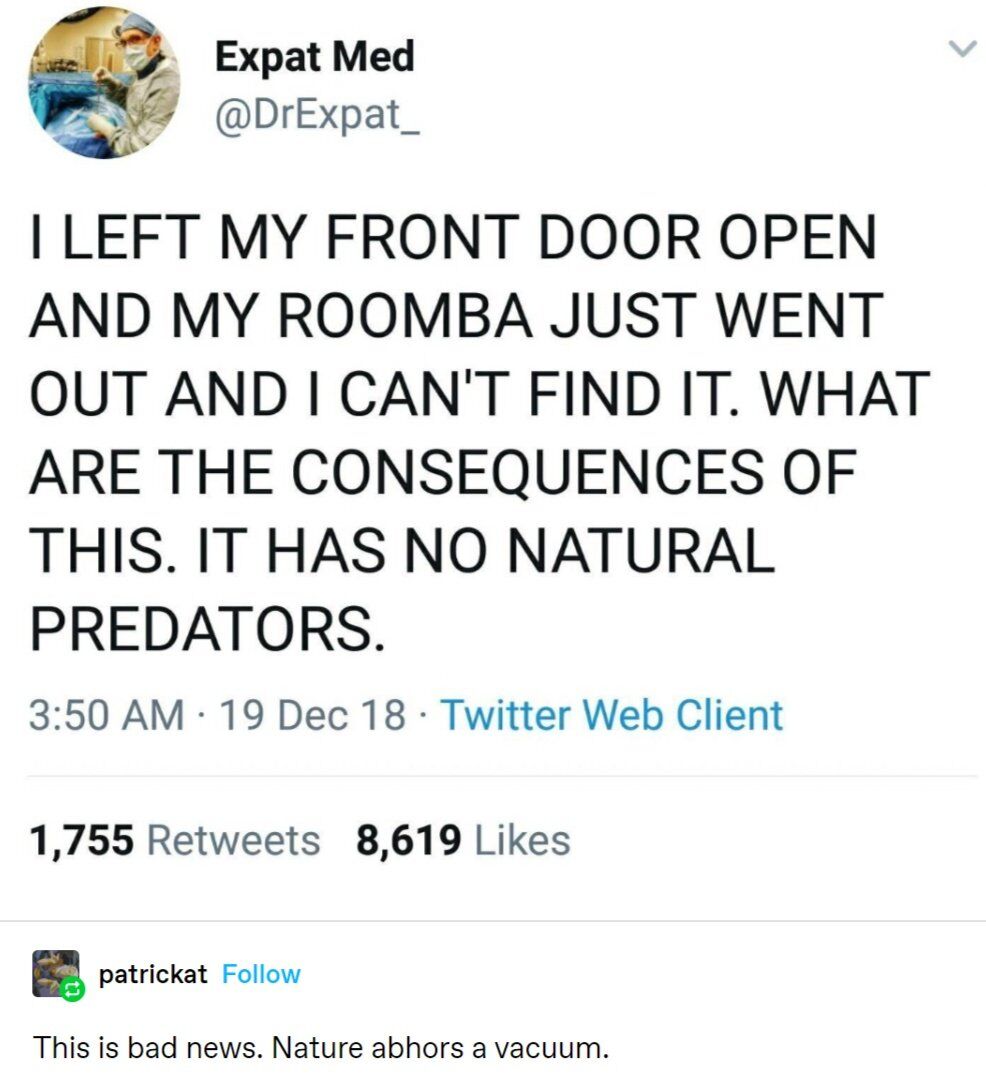The width and height of the screenshot is (986, 1090).
Task: Open the tweet options chevron menu
Action: tap(963, 49)
